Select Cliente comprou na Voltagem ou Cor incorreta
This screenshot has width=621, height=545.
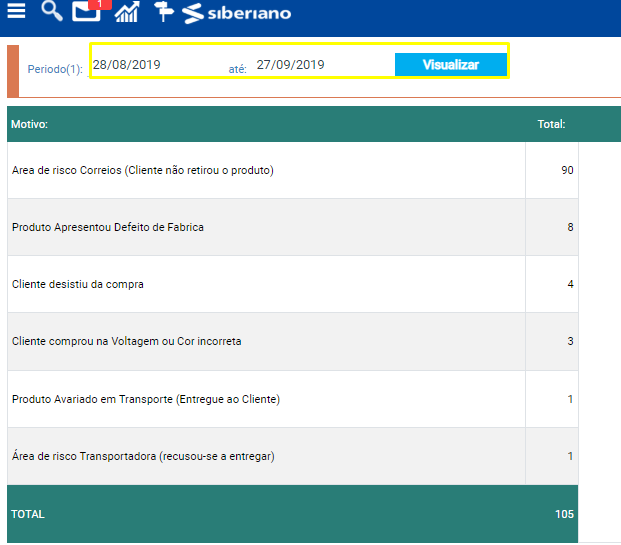pyautogui.click(x=293, y=341)
